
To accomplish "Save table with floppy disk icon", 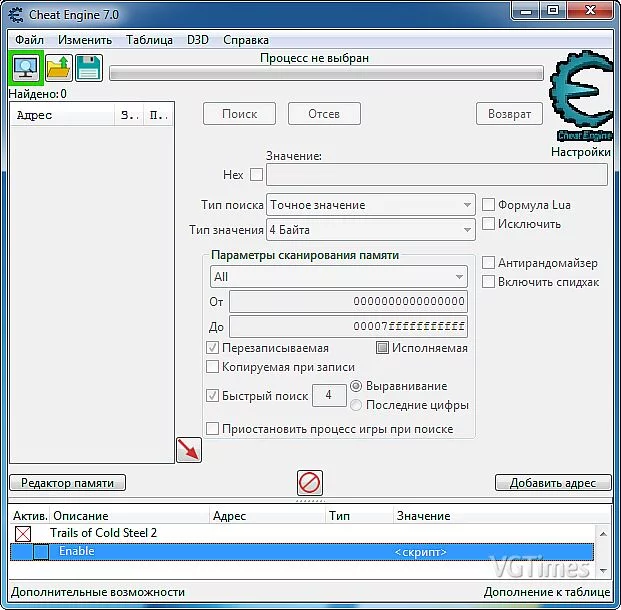I will (89, 68).
